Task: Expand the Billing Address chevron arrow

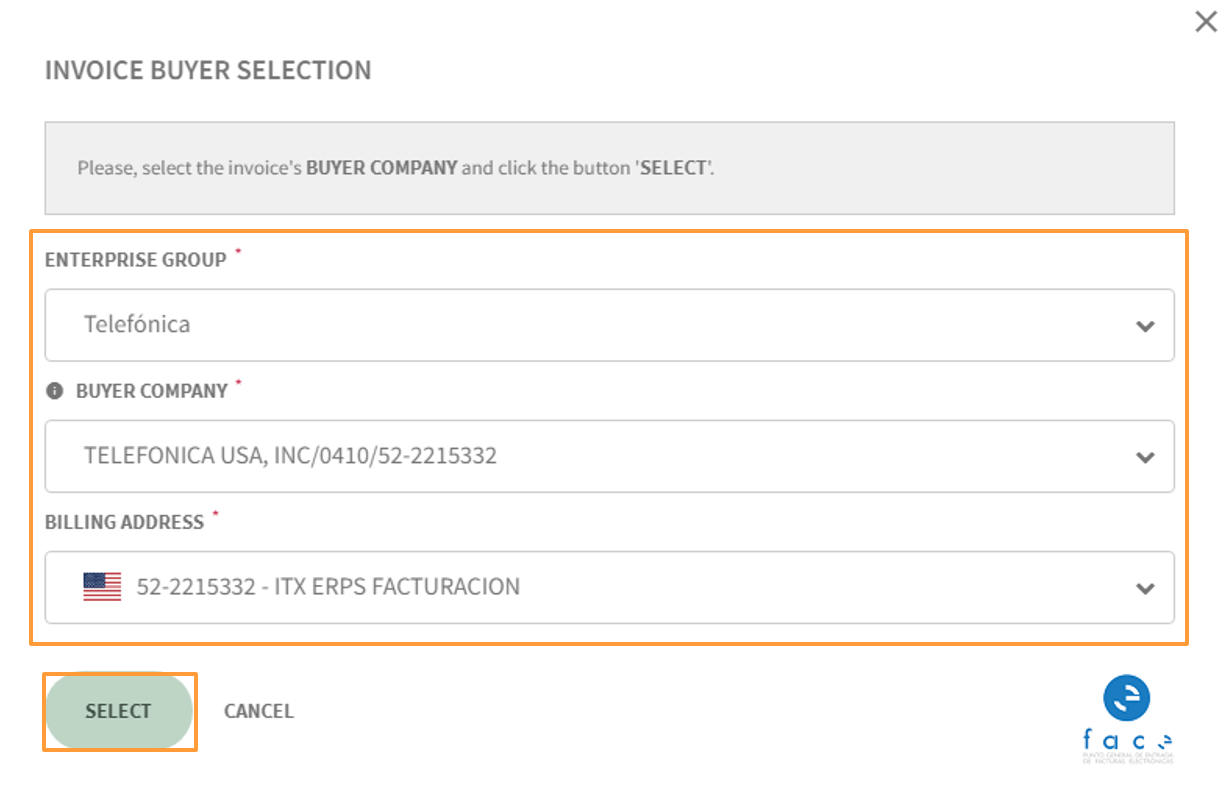Action: [x=1146, y=588]
